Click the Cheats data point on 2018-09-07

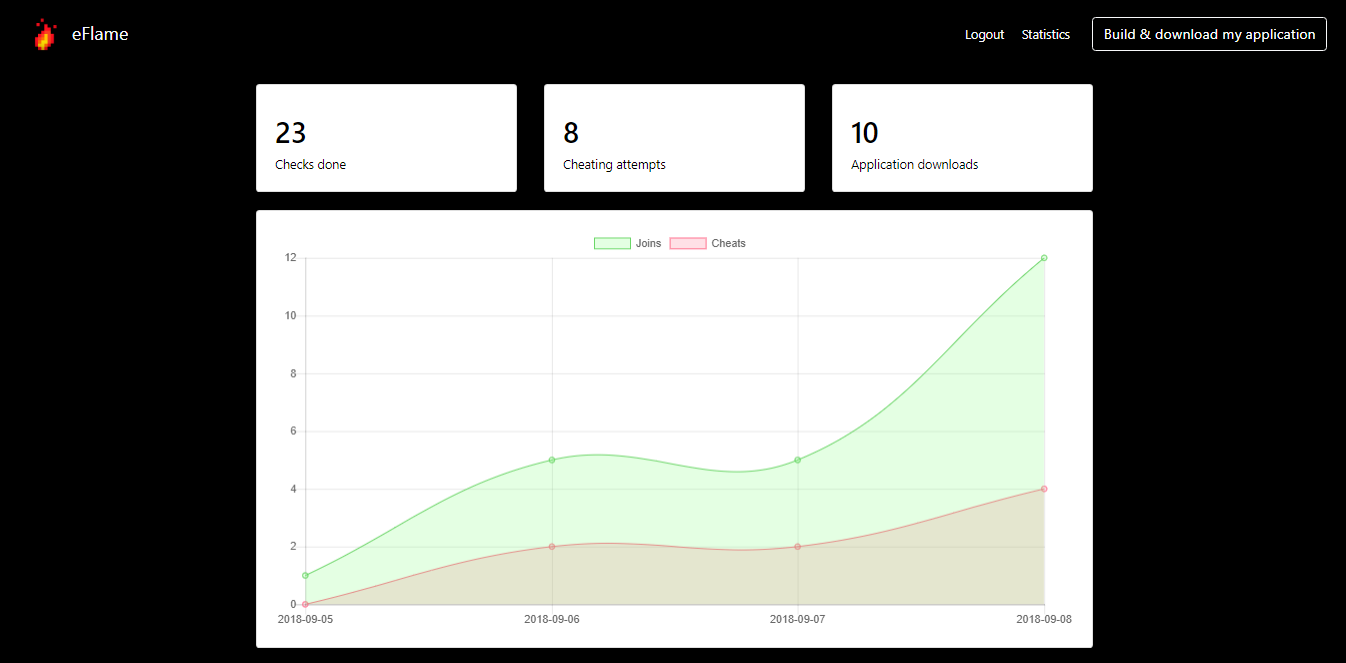pyautogui.click(x=798, y=547)
